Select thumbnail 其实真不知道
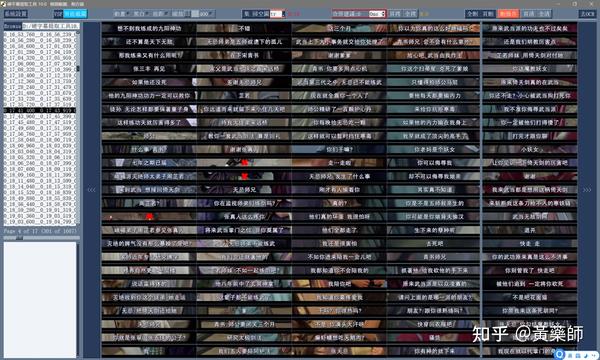 coord(434,190)
